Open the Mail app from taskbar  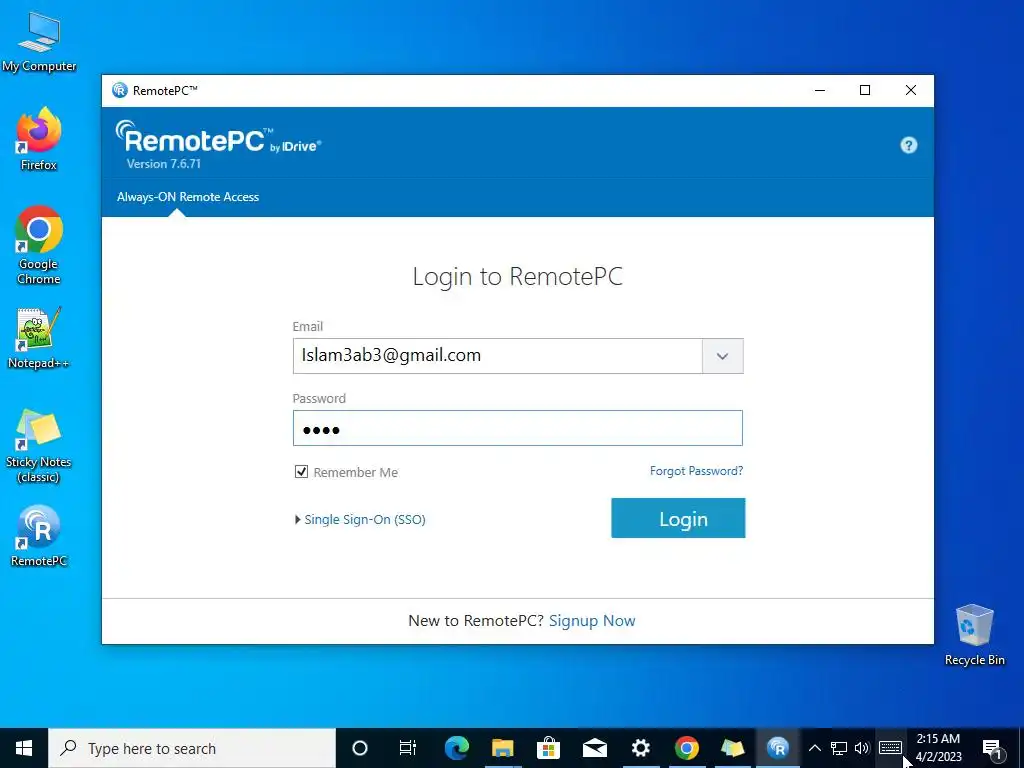click(594, 748)
